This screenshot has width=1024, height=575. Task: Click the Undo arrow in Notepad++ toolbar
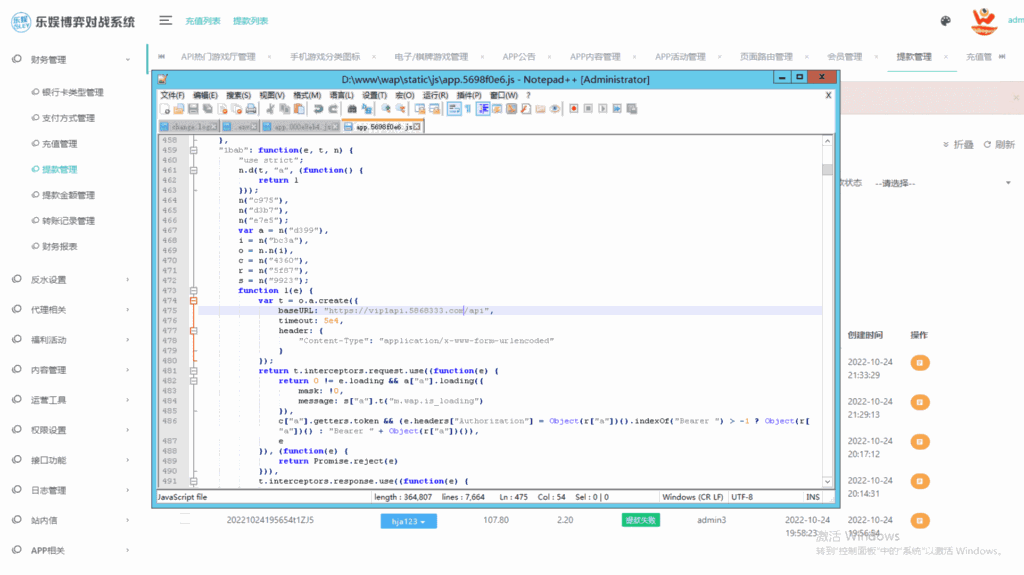coord(318,109)
